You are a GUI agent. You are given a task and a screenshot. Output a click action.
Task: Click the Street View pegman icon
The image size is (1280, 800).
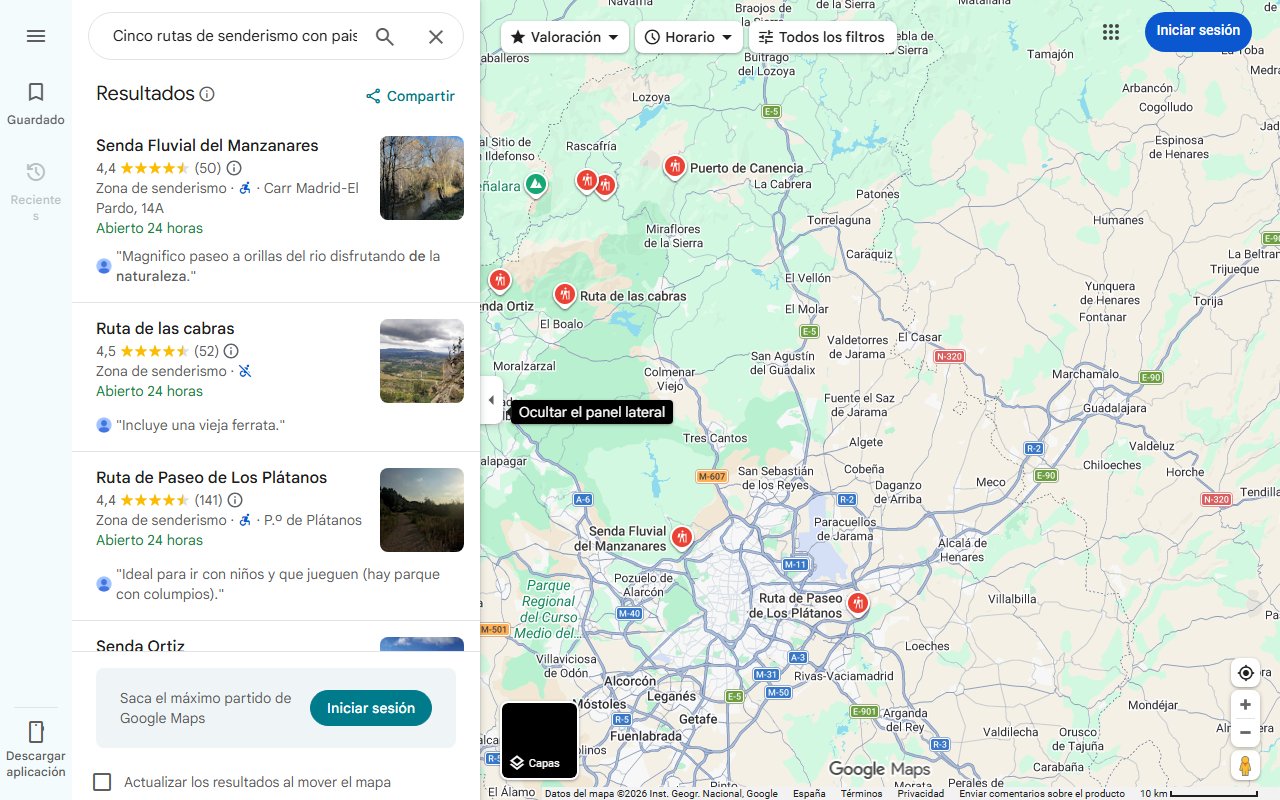click(x=1245, y=765)
